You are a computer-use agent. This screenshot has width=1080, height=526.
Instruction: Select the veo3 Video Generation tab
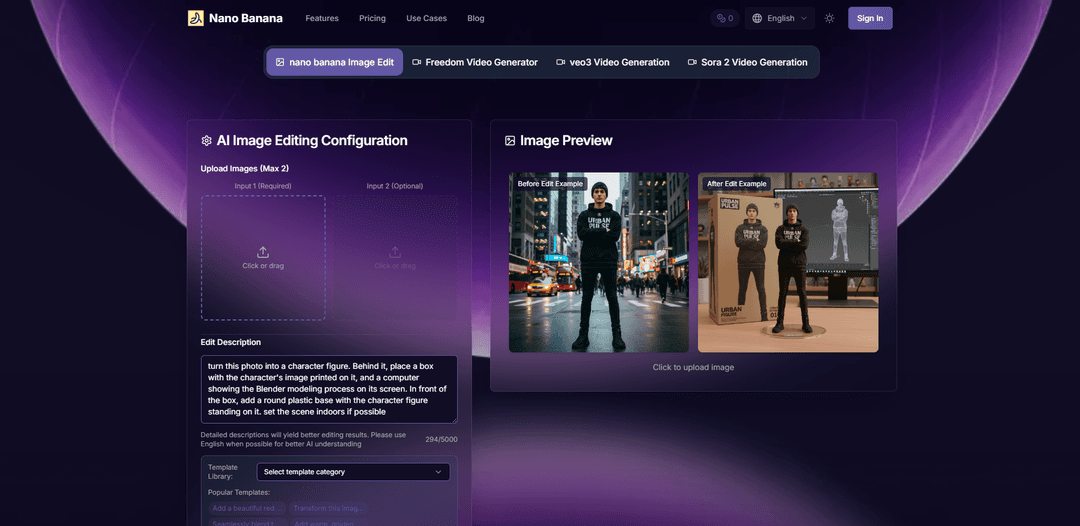tap(612, 62)
